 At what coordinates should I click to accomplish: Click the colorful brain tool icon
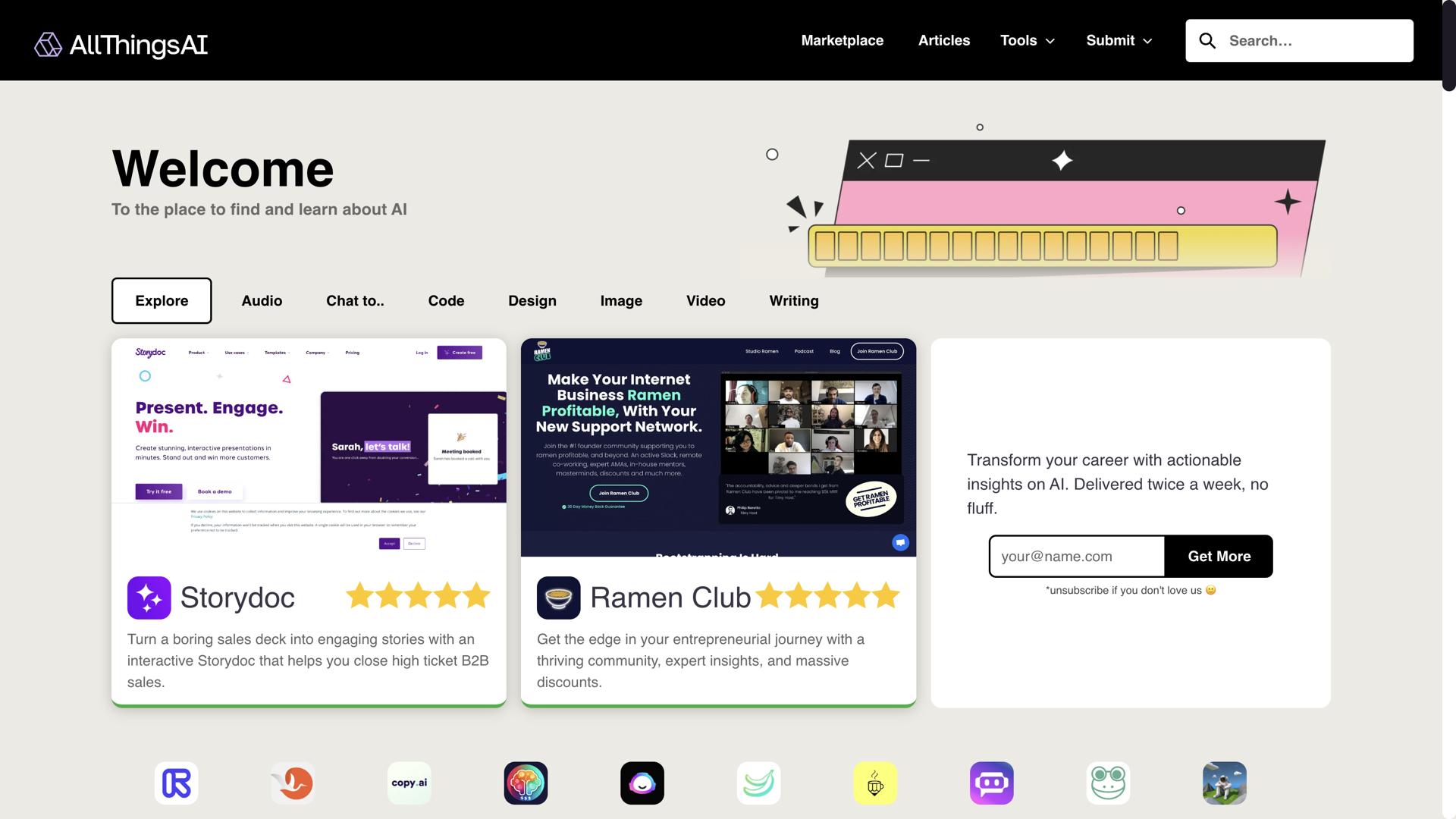[x=526, y=783]
